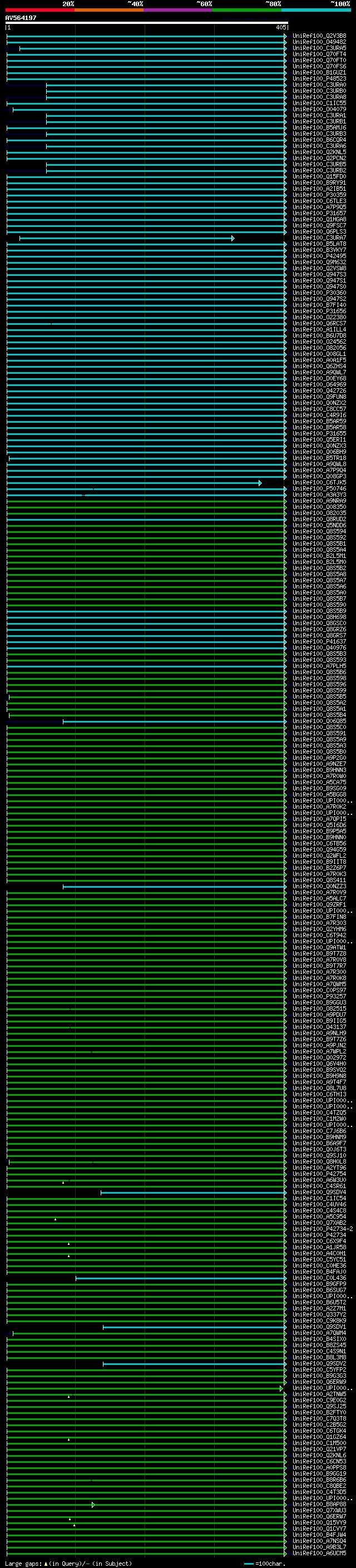The width and height of the screenshot is (356, 1568).
Task: Click the purple ~60% legend color segment
Action: (x=179, y=10)
